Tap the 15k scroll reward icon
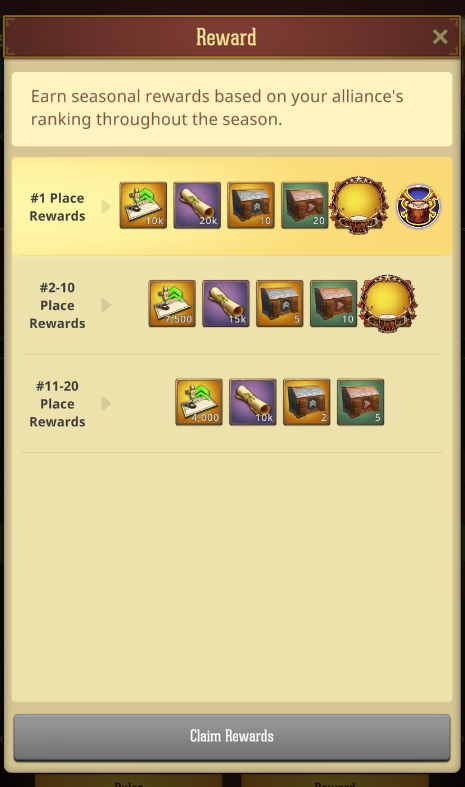Image resolution: width=465 pixels, height=787 pixels. click(x=226, y=304)
